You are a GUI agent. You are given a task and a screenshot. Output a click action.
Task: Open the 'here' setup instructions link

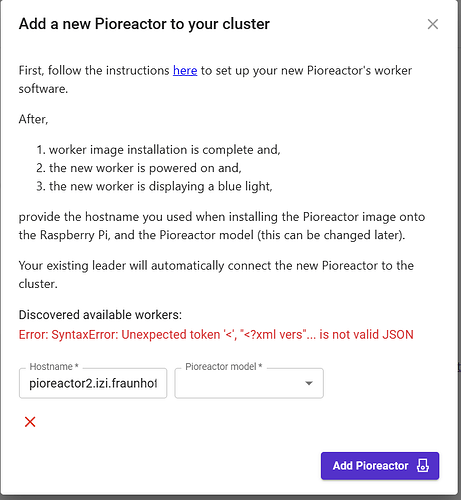tap(185, 70)
